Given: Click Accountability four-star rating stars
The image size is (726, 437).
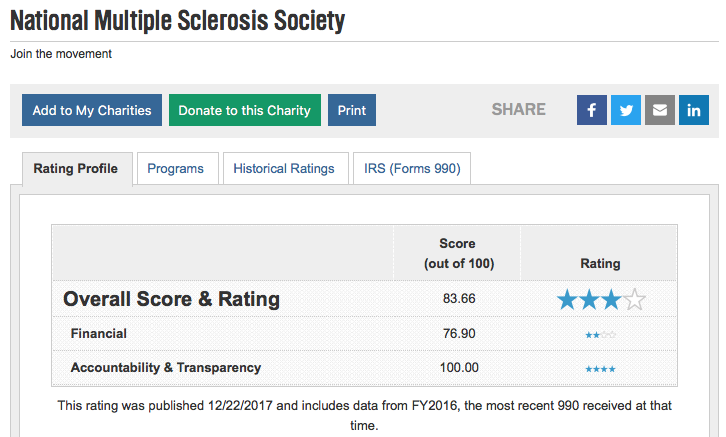Looking at the screenshot, I should tap(601, 369).
